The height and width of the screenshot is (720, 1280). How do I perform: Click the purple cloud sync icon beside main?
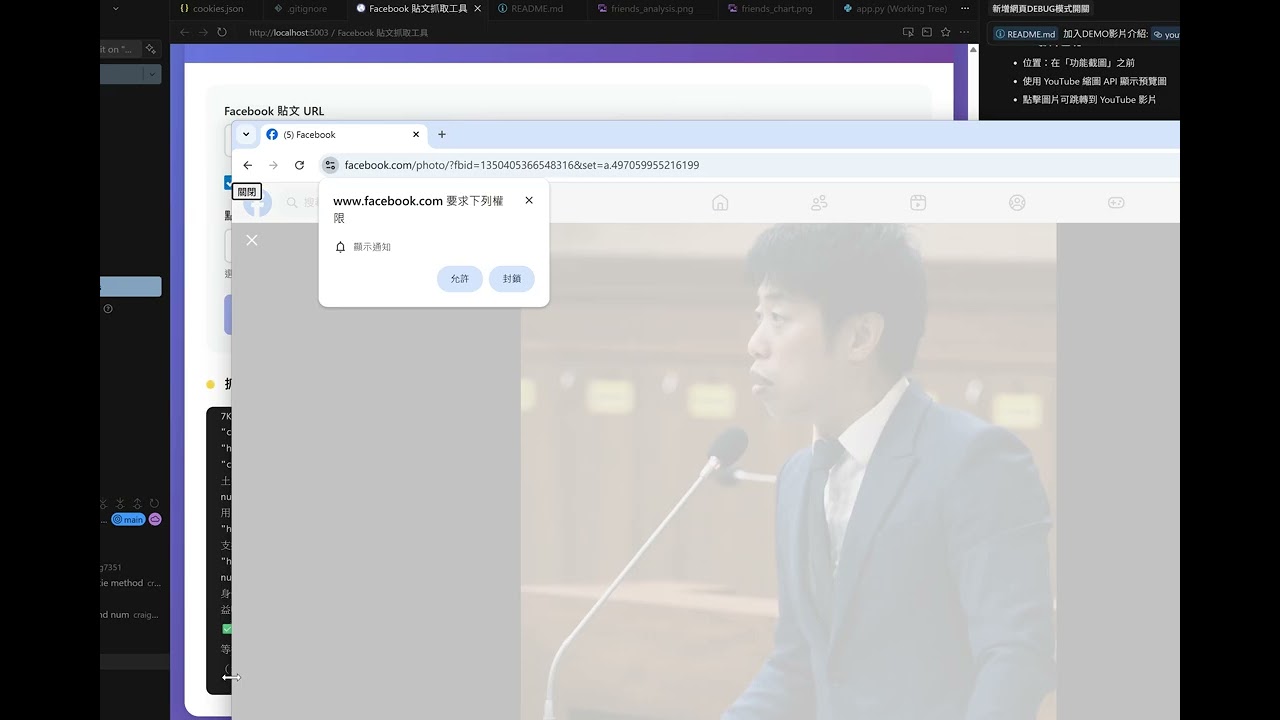point(155,519)
